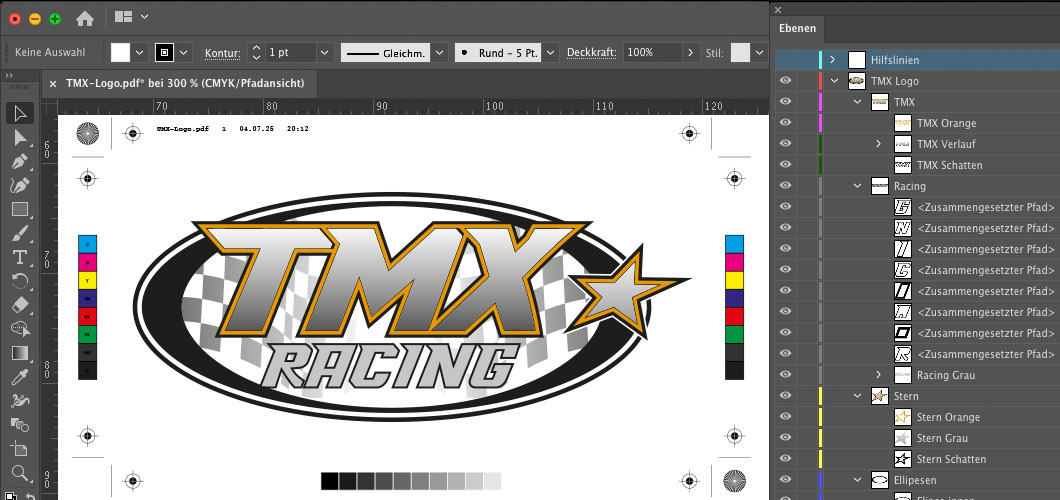The width and height of the screenshot is (1060, 500).
Task: Switch to the Ebenen panel tab
Action: click(797, 28)
